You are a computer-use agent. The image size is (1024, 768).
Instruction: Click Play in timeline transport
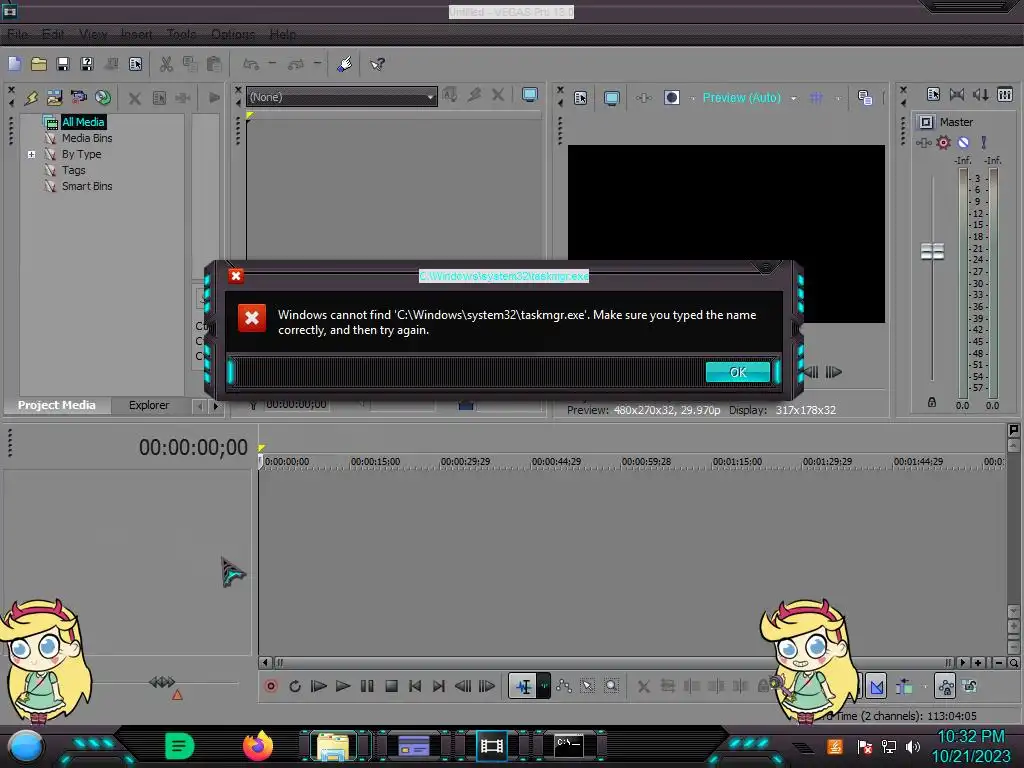(343, 686)
